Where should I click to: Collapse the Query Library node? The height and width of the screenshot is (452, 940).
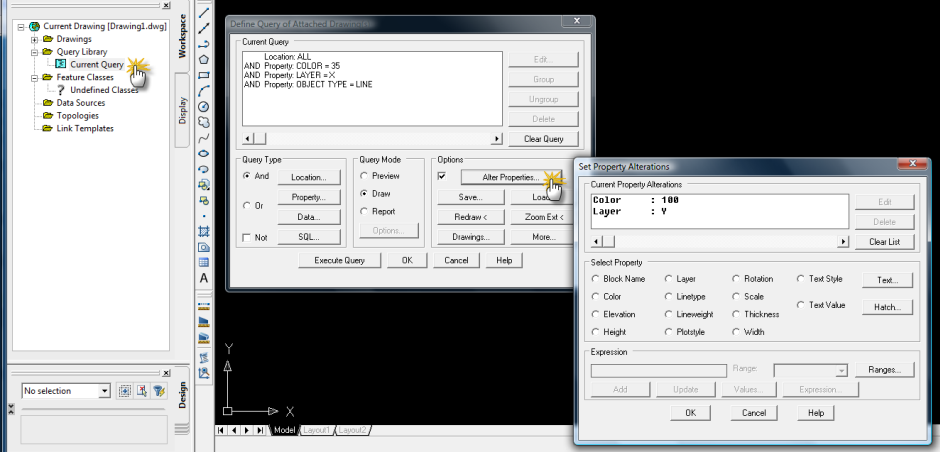(34, 52)
